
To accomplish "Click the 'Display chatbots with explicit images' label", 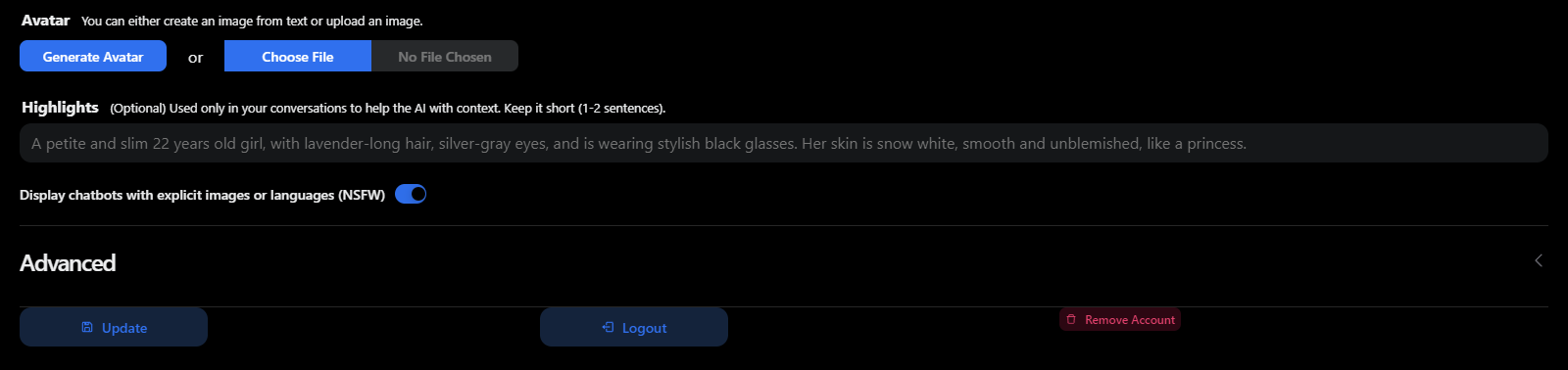I will tap(202, 195).
